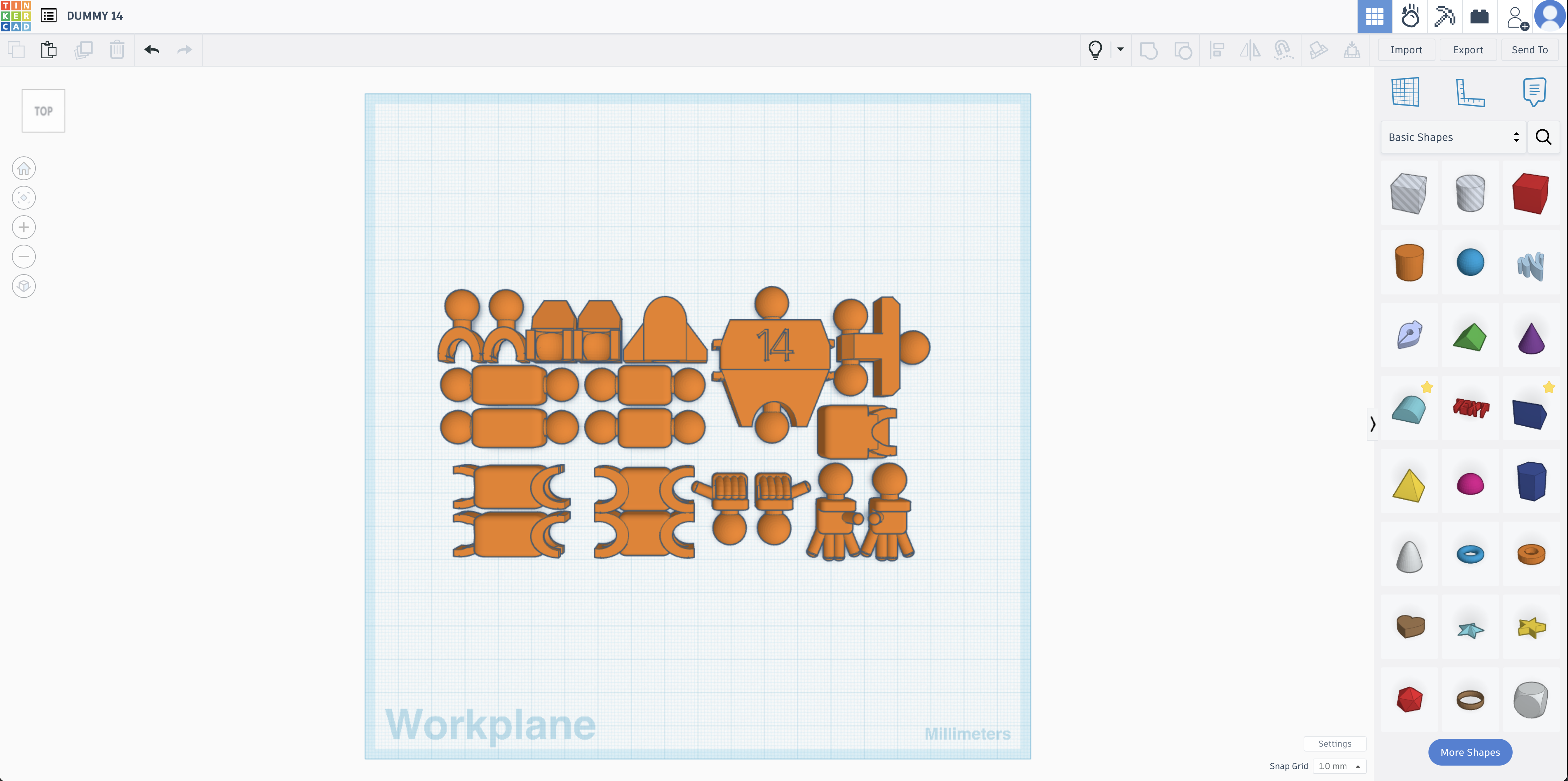The height and width of the screenshot is (781, 1568).
Task: Click the Align tool icon
Action: (x=1217, y=50)
